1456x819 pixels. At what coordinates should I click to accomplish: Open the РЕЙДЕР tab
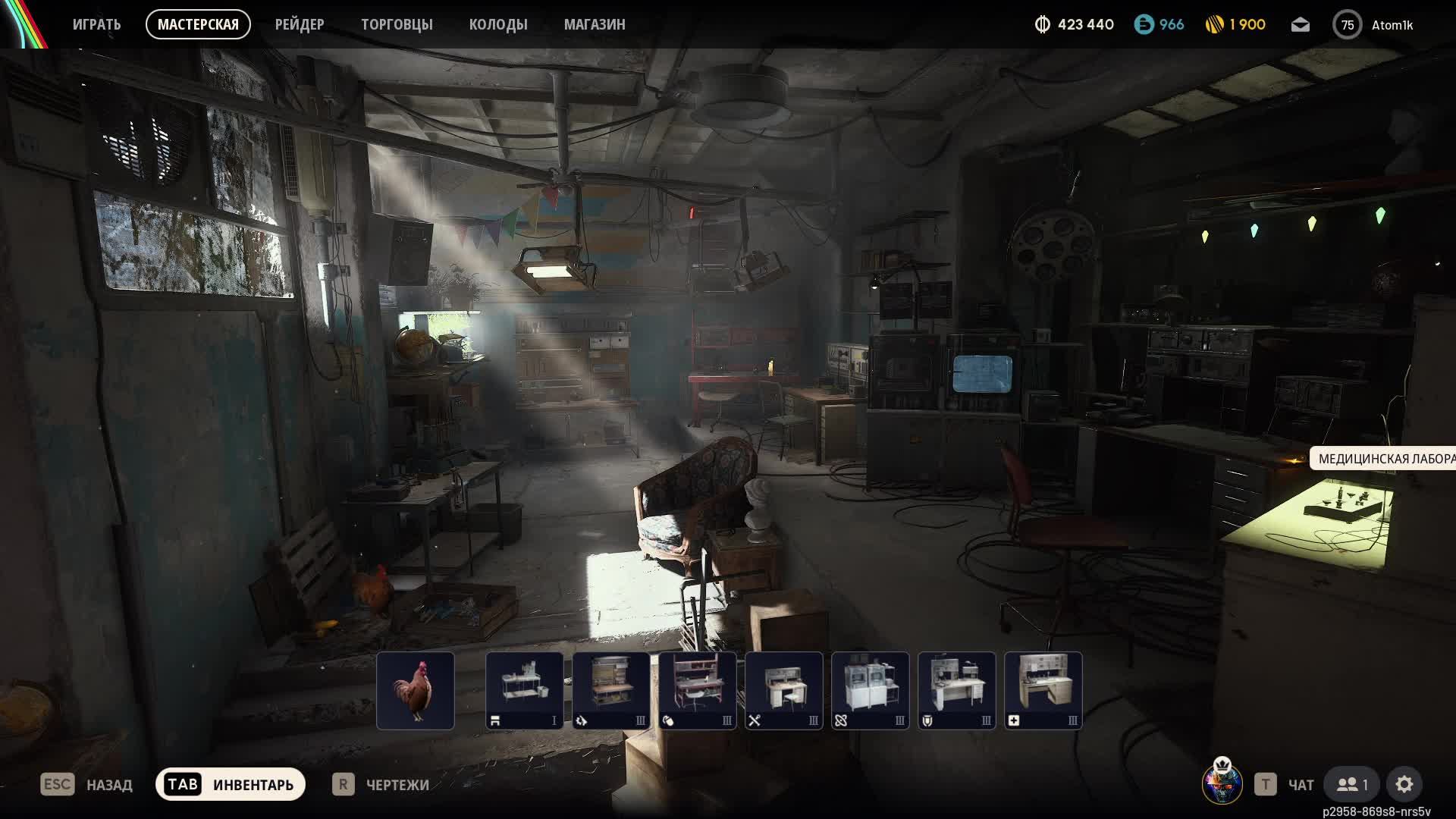299,24
